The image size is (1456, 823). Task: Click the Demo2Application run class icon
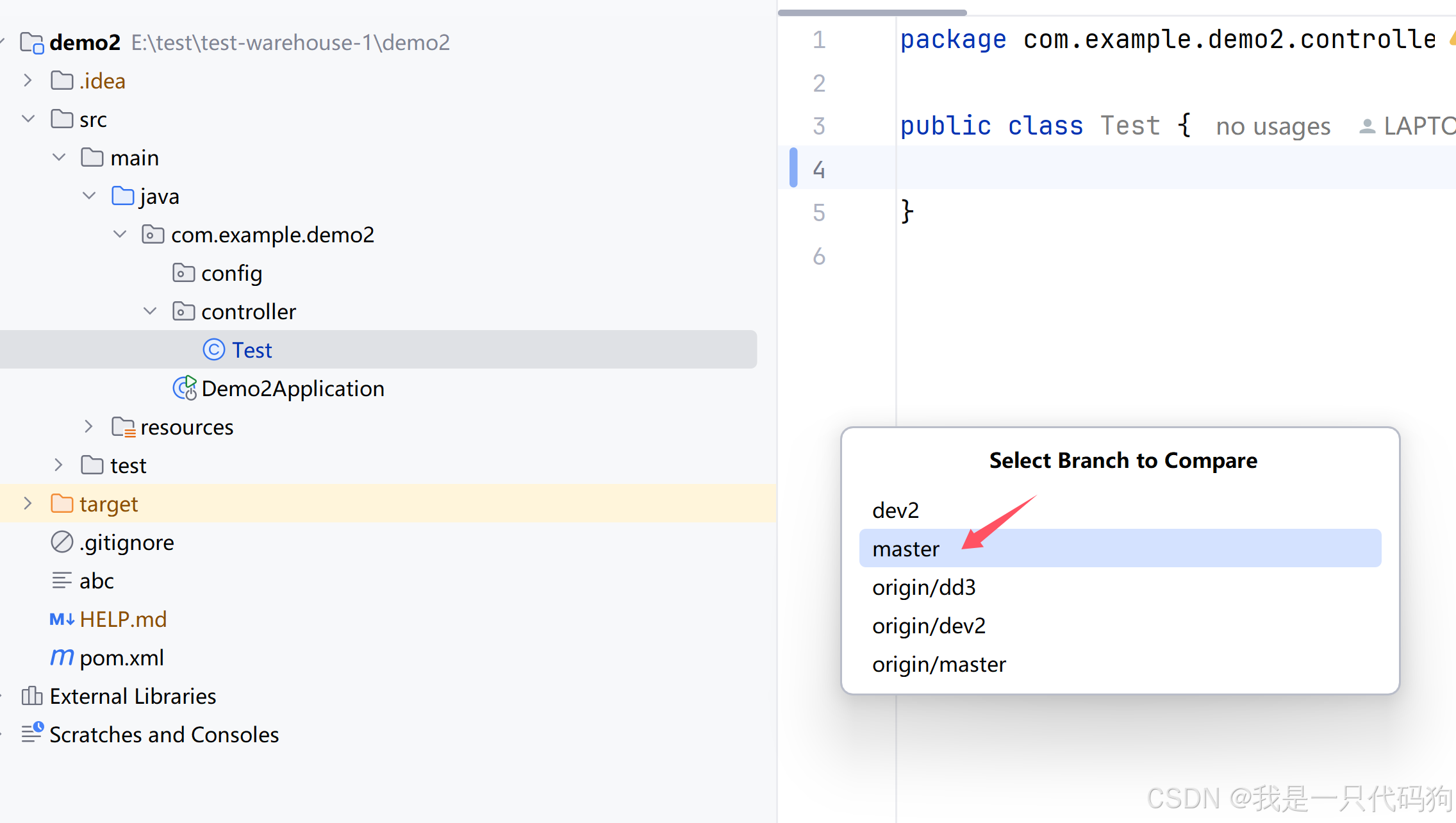click(x=185, y=388)
